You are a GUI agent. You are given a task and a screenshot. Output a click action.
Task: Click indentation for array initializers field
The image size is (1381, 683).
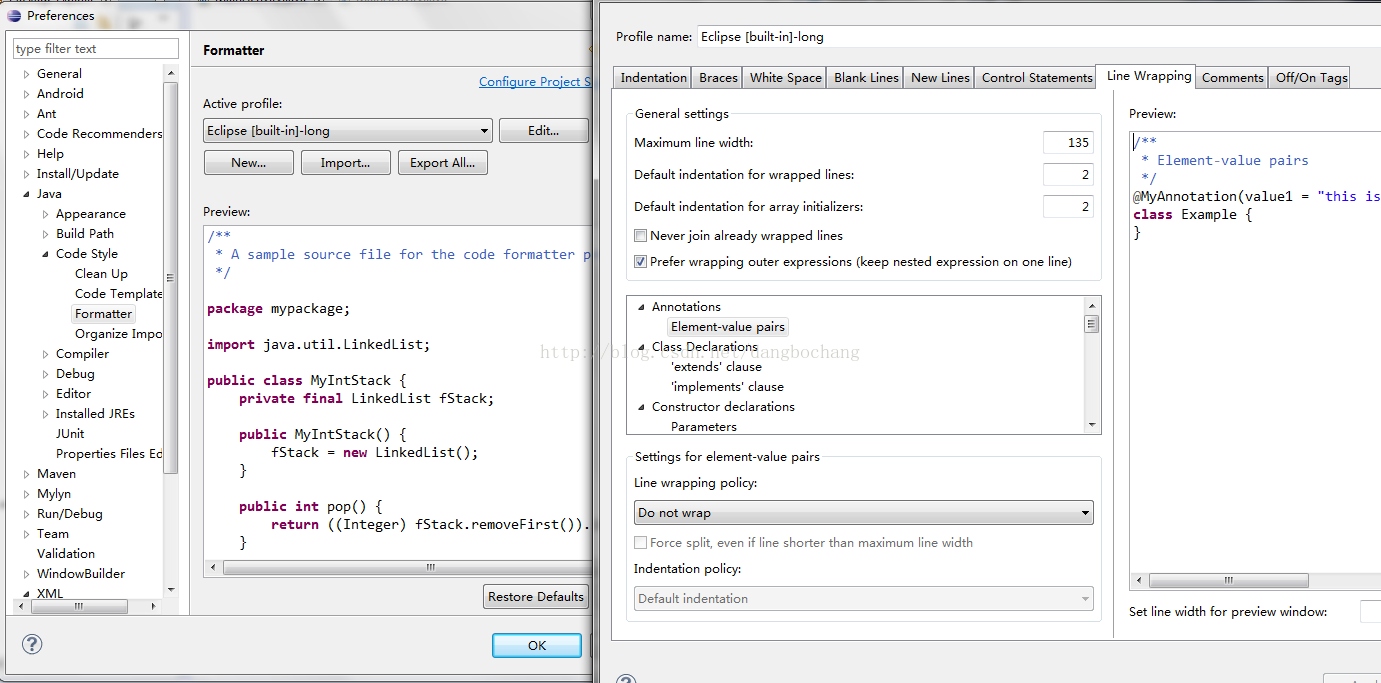click(x=1068, y=207)
